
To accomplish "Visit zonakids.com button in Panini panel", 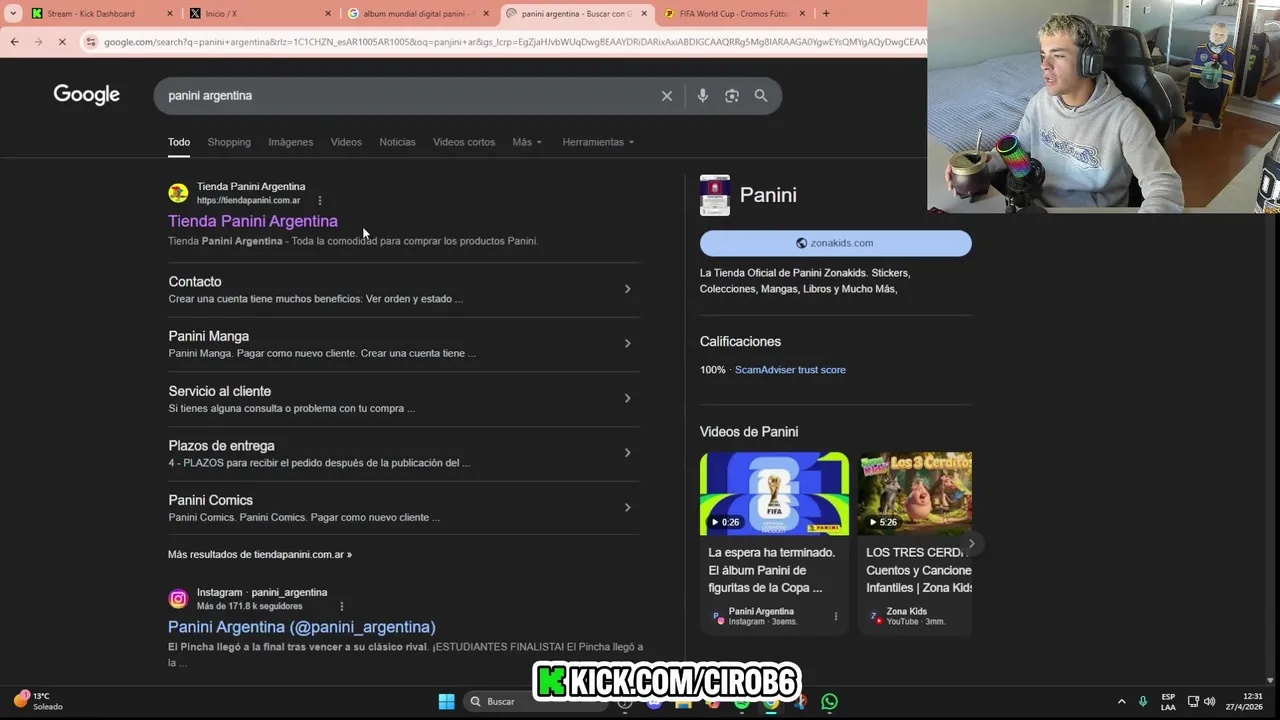I will (x=835, y=243).
